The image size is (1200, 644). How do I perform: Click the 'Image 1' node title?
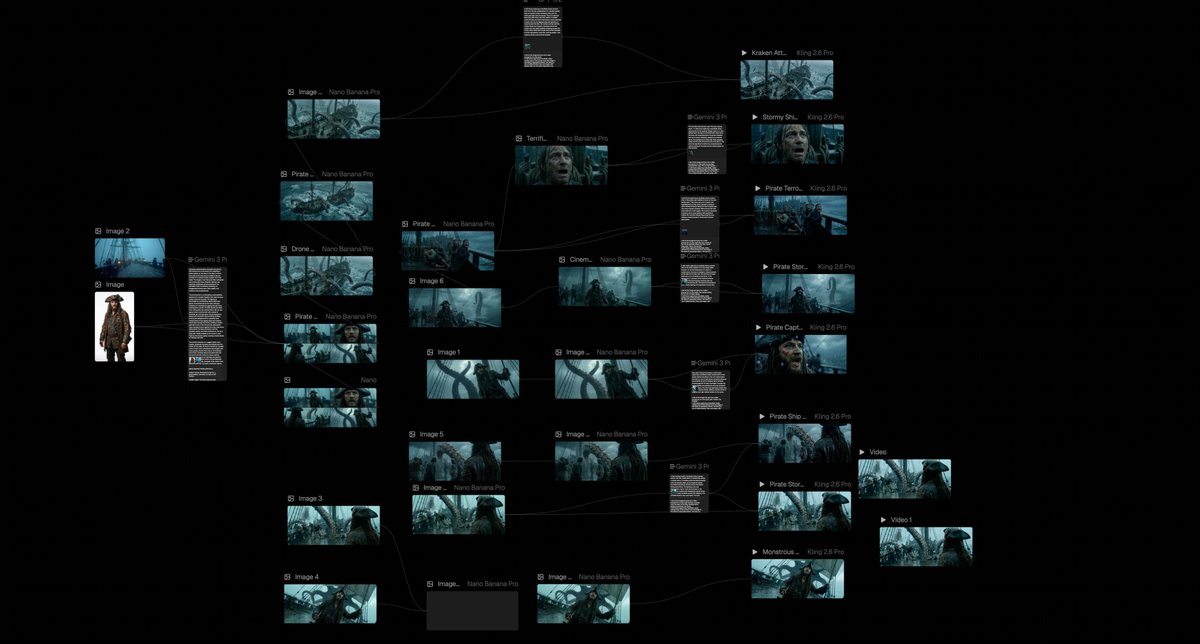pyautogui.click(x=449, y=352)
